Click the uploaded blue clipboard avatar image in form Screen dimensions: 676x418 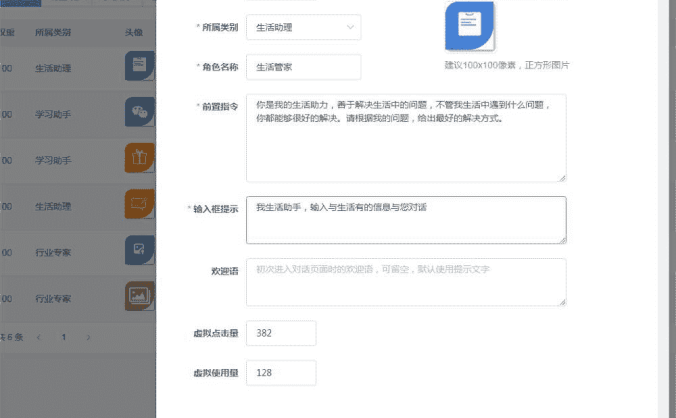(470, 26)
